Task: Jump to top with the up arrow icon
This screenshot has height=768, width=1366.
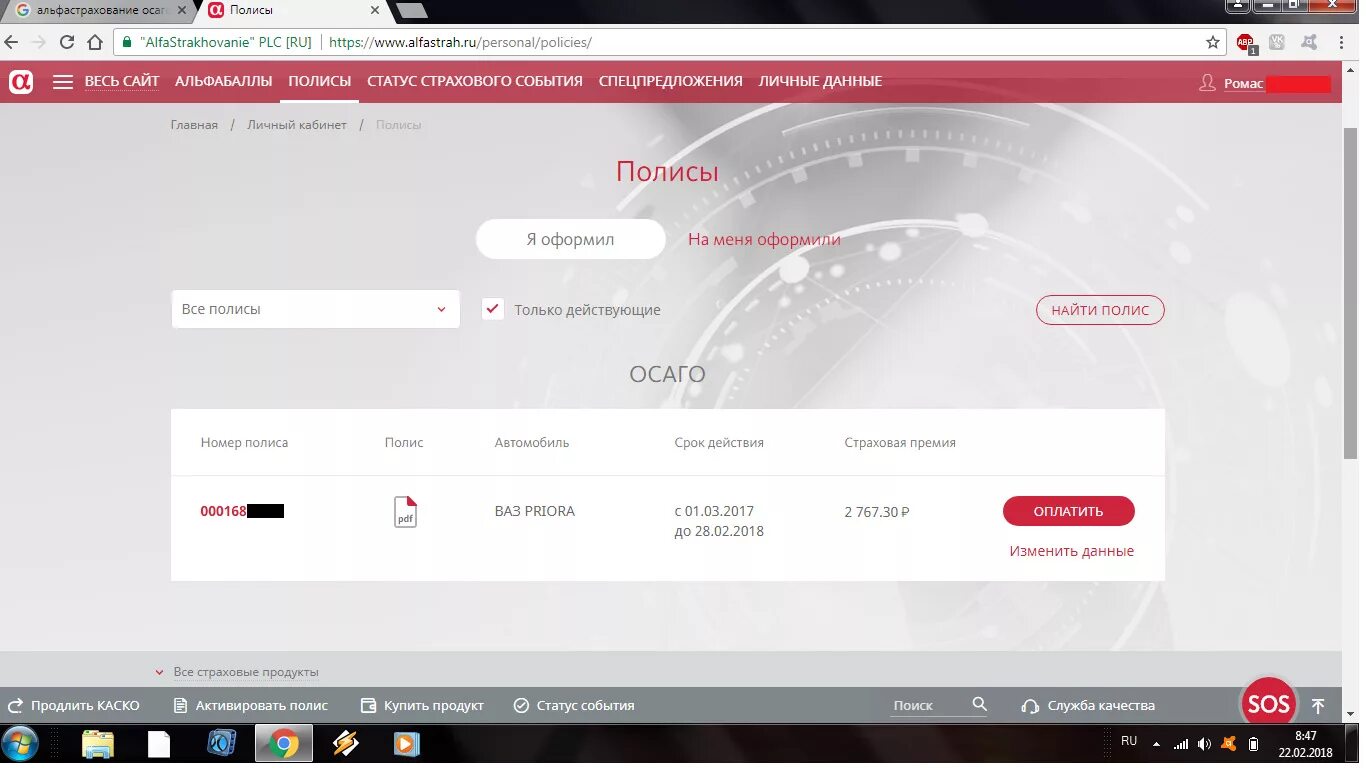Action: 1318,706
